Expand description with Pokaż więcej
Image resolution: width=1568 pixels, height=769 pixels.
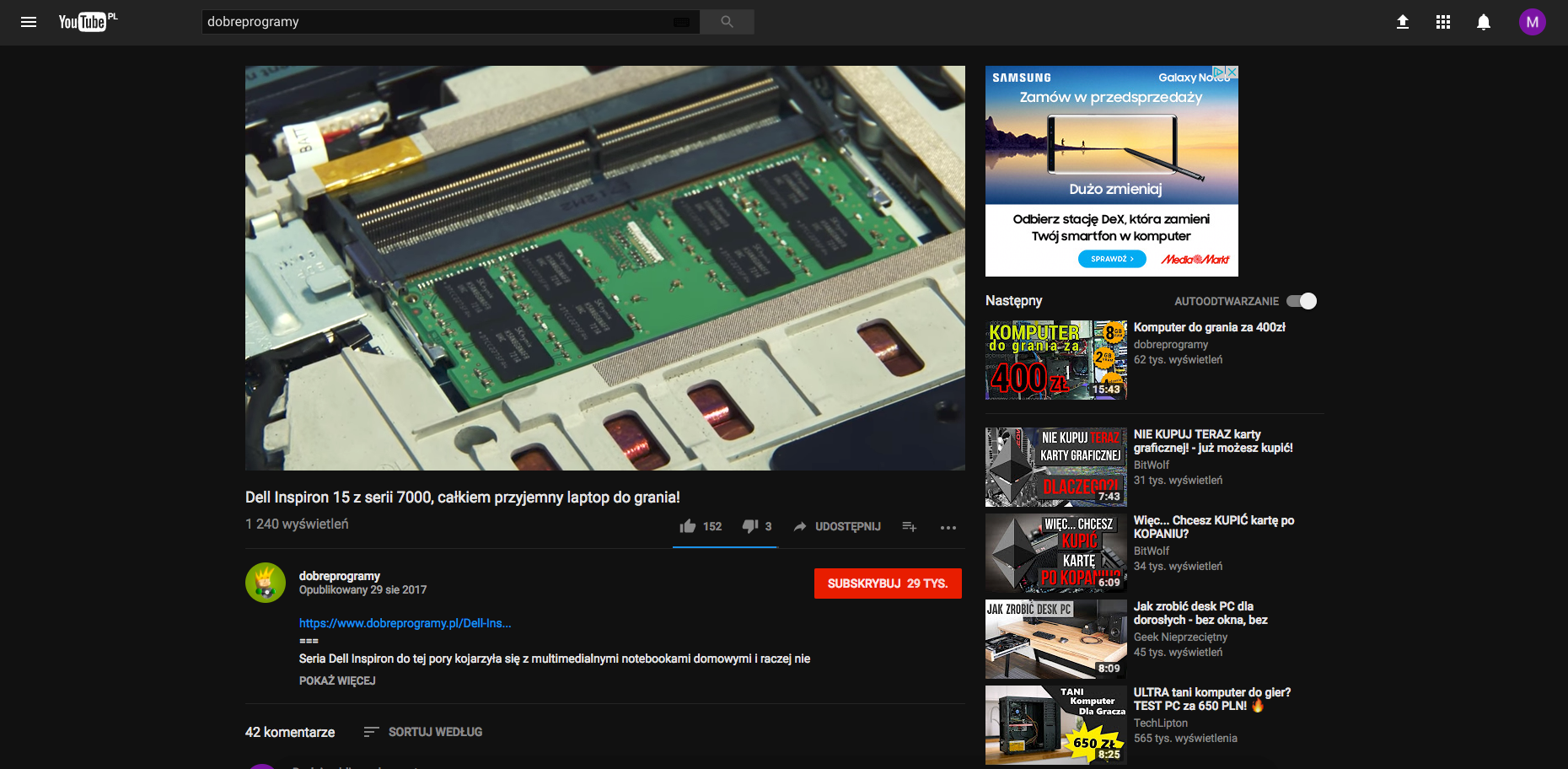point(337,680)
